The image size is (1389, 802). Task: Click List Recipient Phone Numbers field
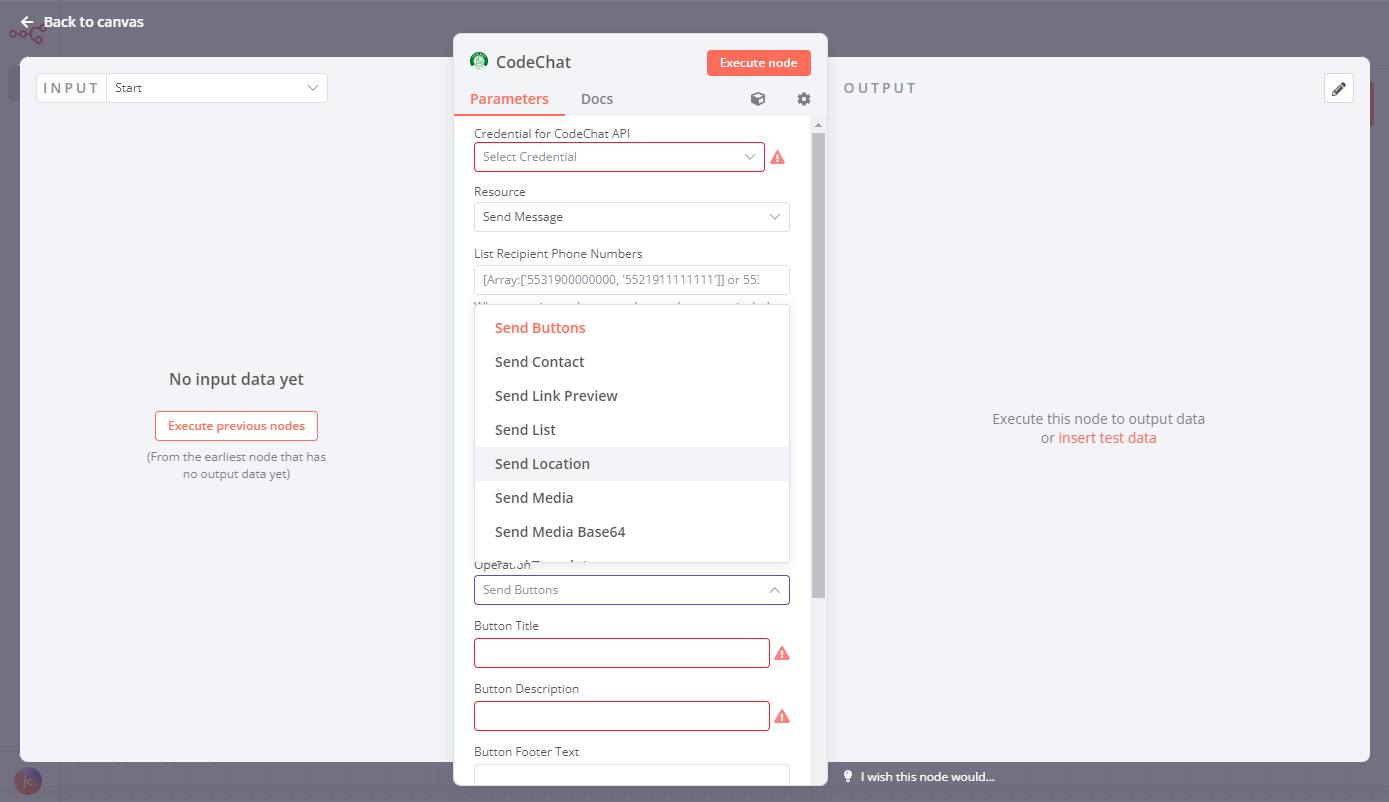point(632,280)
